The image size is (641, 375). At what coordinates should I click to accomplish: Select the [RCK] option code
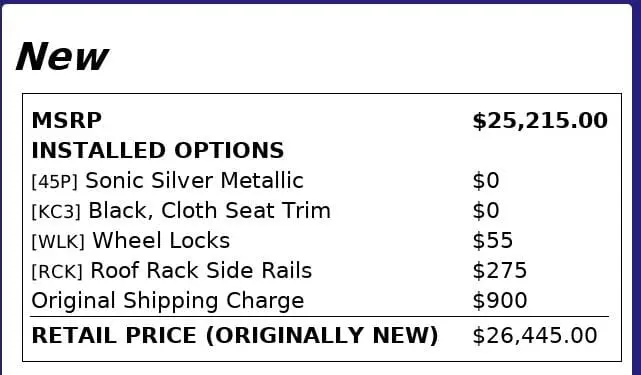(57, 272)
